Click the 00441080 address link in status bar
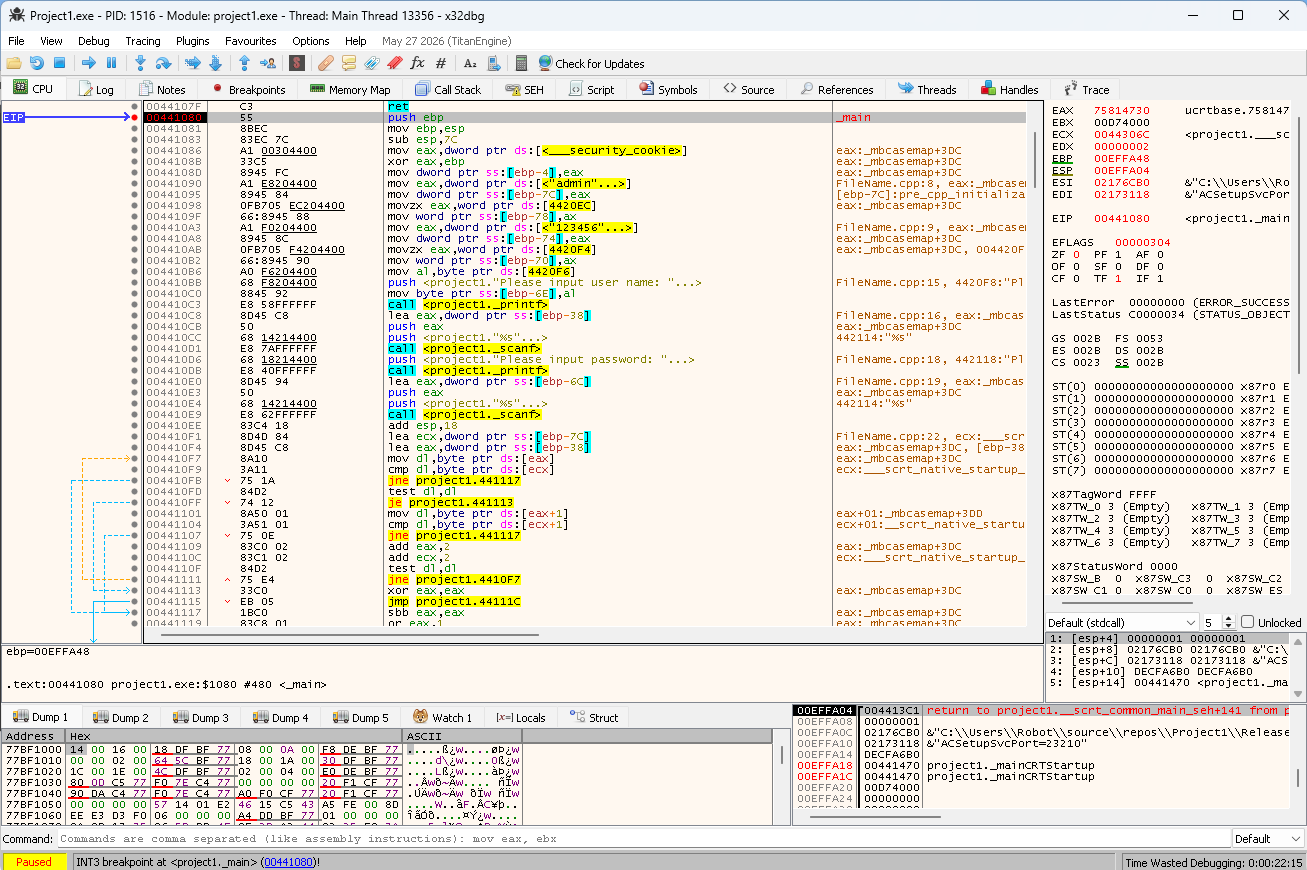This screenshot has height=870, width=1307. [x=290, y=861]
